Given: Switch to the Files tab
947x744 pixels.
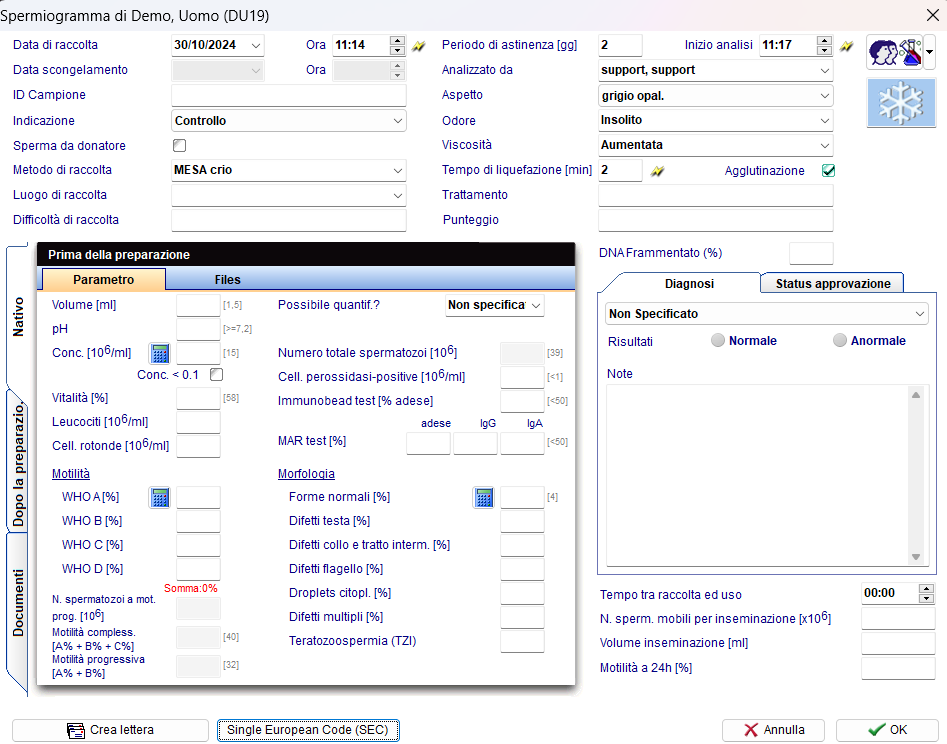Looking at the screenshot, I should pyautogui.click(x=228, y=280).
